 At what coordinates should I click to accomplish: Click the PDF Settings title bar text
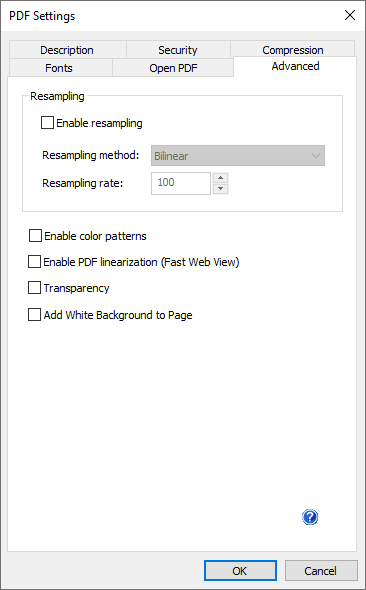[x=42, y=16]
